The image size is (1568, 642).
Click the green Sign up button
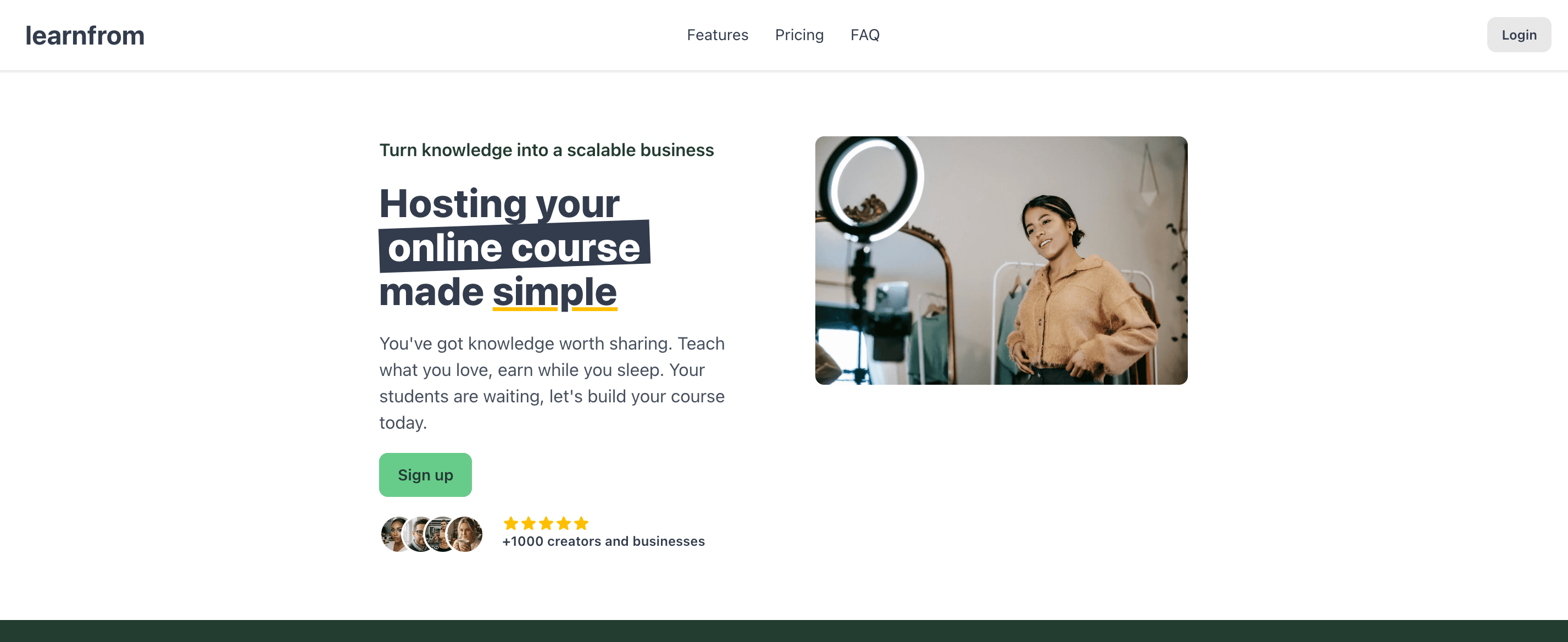pyautogui.click(x=425, y=474)
